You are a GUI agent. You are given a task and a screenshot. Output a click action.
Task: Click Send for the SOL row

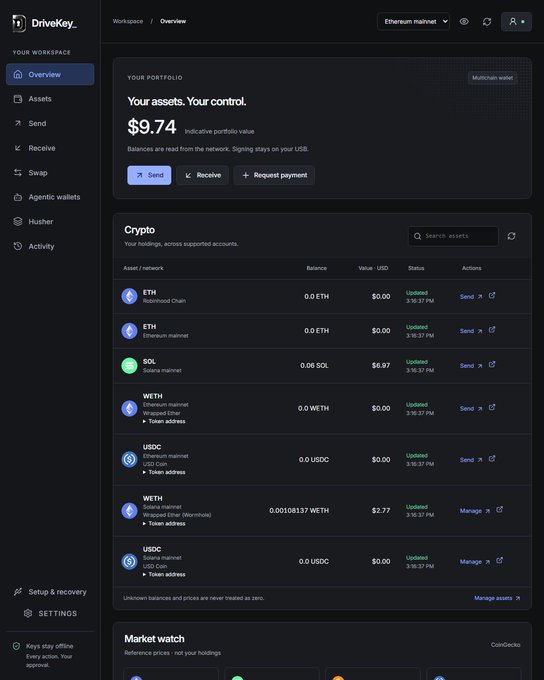(x=471, y=366)
